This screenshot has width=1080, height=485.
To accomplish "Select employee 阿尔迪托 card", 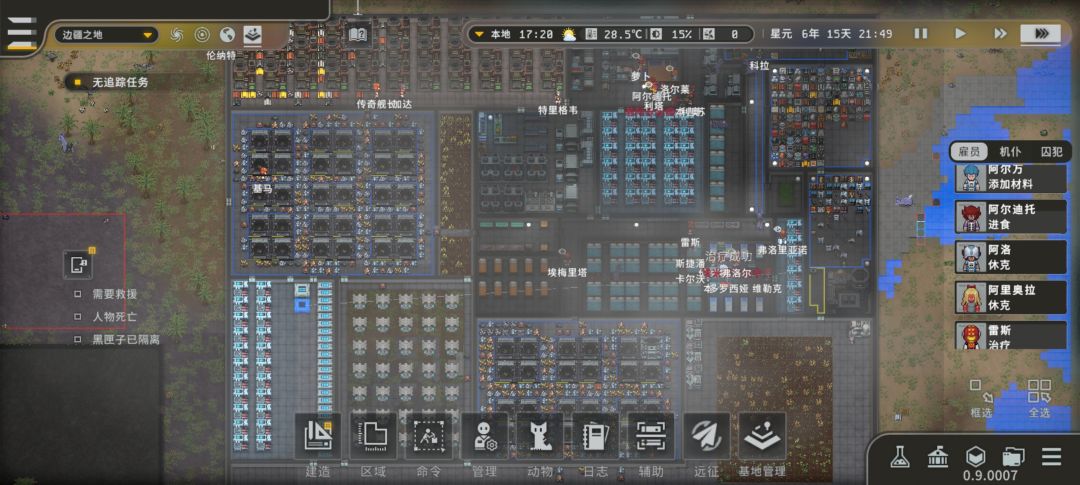I will (x=1010, y=217).
